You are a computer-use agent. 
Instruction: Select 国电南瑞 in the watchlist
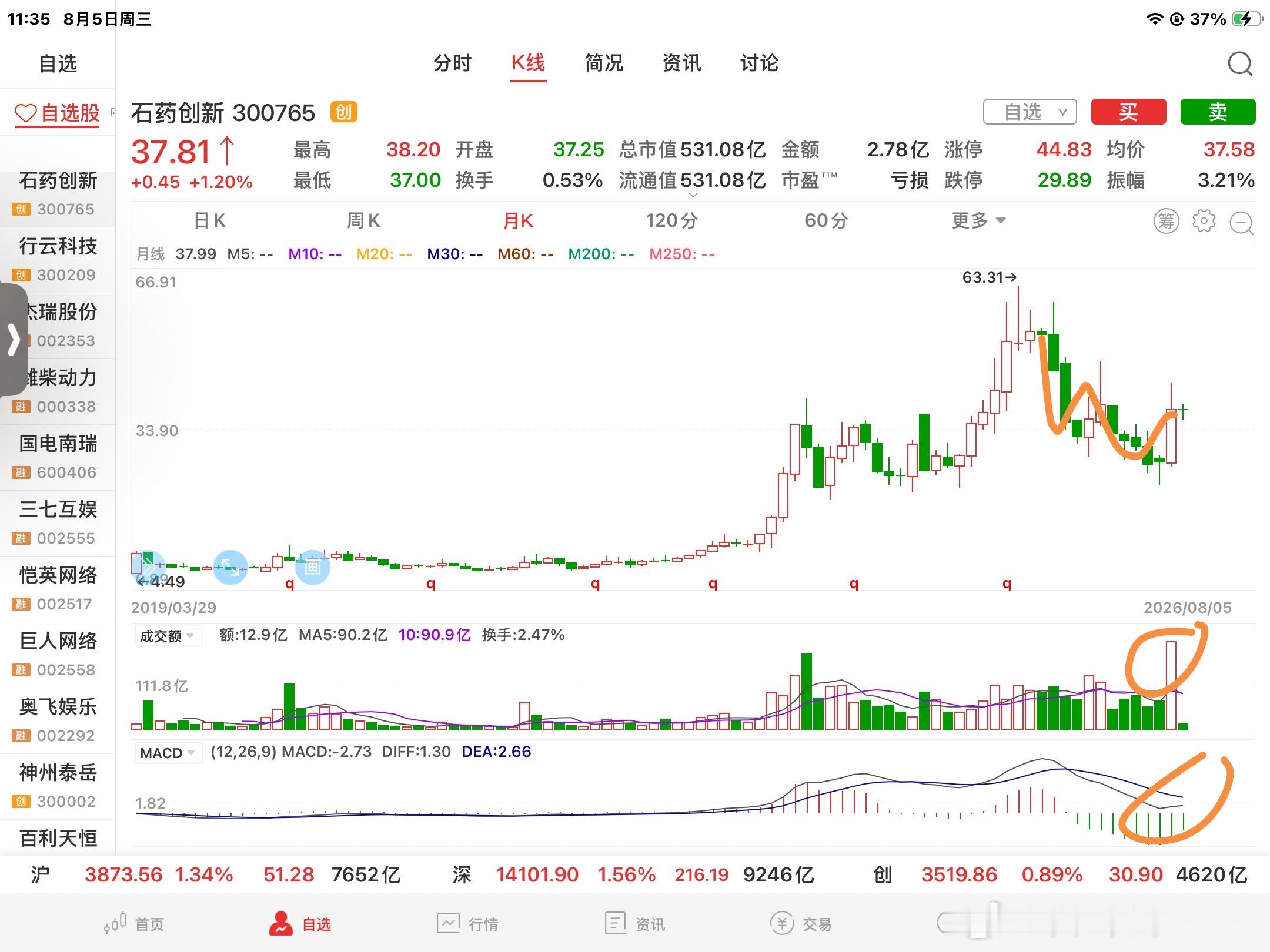click(58, 457)
